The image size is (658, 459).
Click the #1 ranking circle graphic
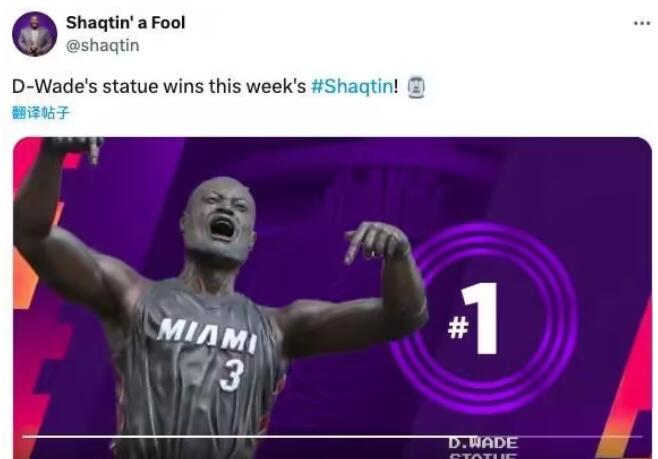click(483, 319)
